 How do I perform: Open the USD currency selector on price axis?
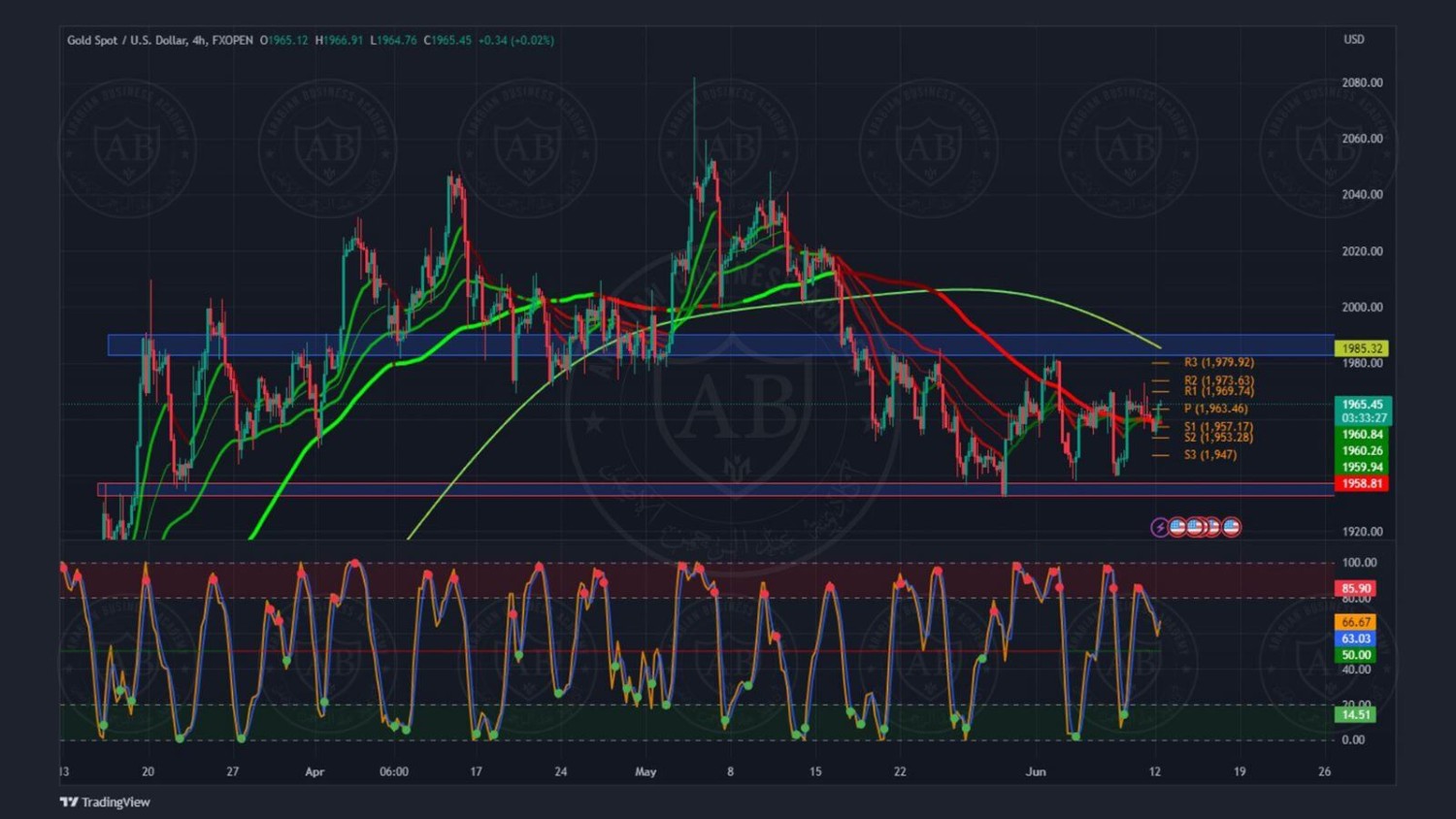tap(1353, 40)
